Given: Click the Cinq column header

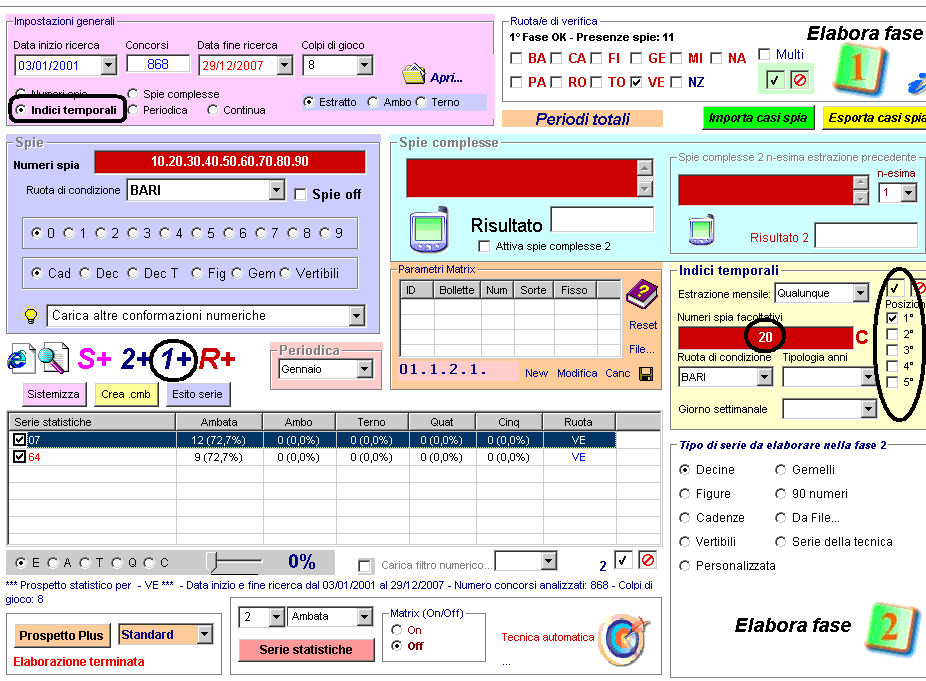Looking at the screenshot, I should pyautogui.click(x=508, y=422).
